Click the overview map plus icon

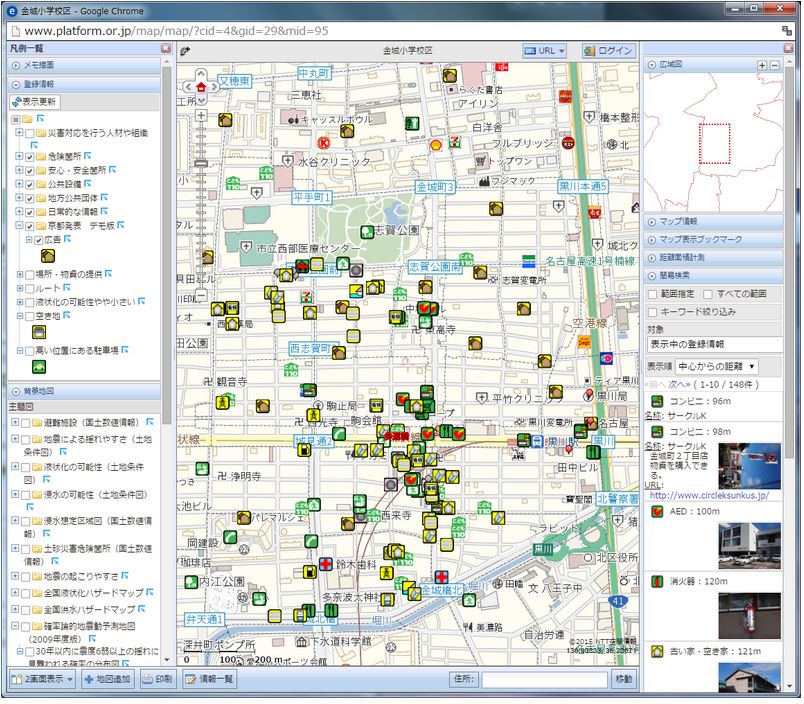(762, 65)
